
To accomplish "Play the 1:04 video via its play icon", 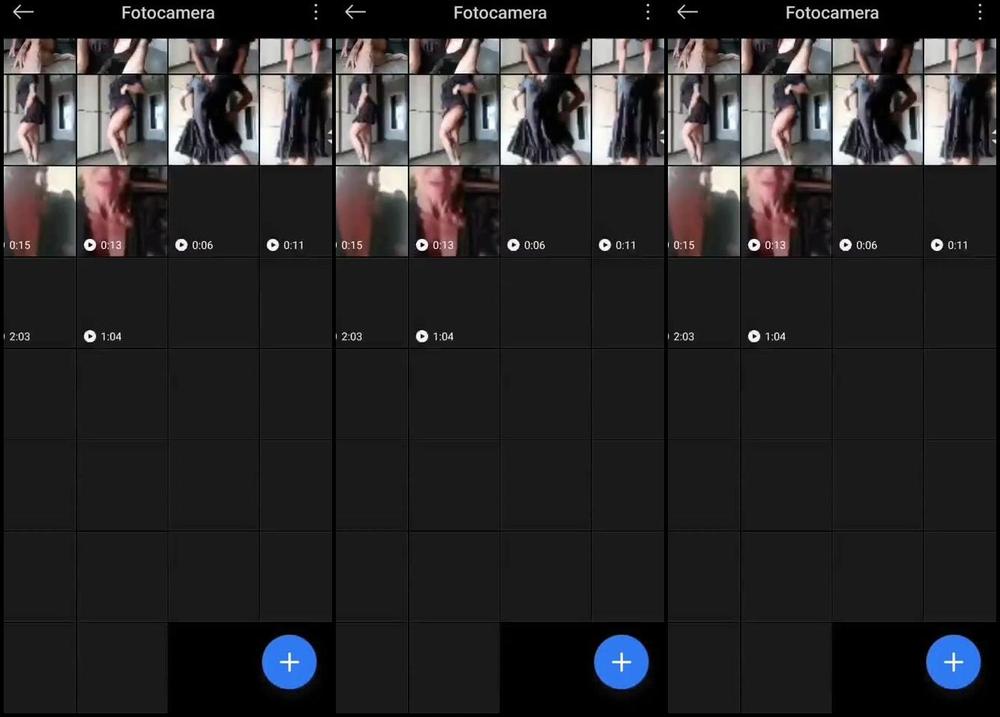I will pyautogui.click(x=89, y=336).
